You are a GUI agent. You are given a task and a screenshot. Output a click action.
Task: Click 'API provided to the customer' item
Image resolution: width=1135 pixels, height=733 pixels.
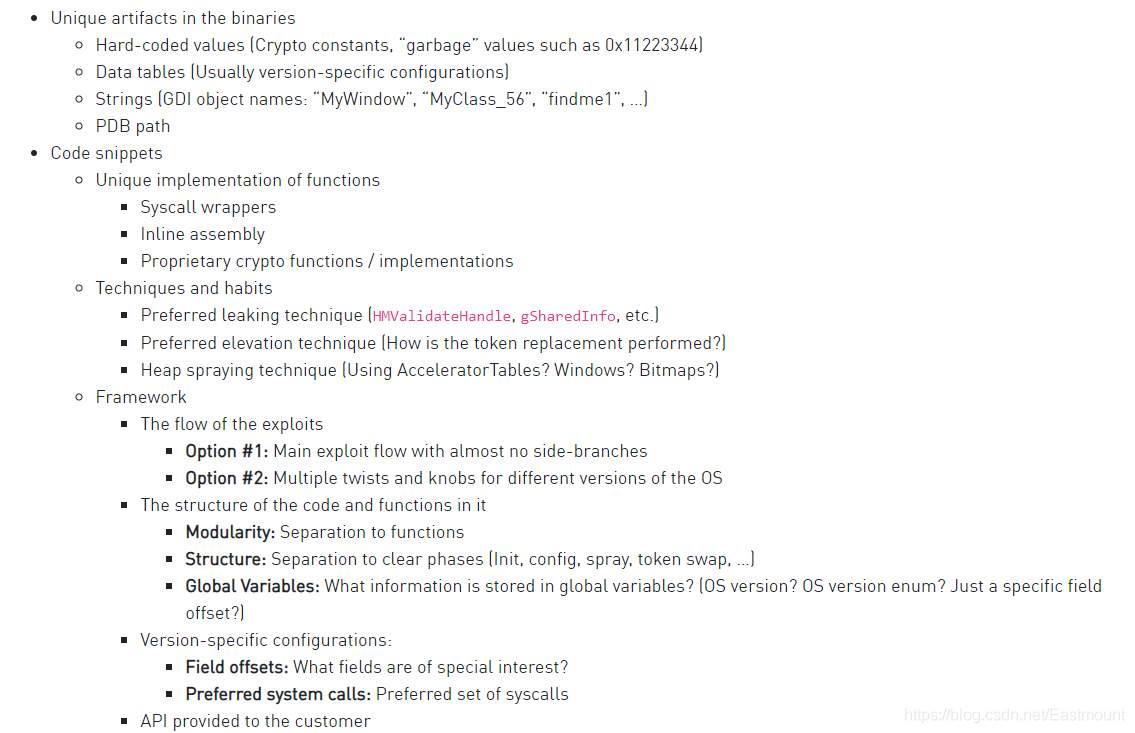(x=256, y=721)
